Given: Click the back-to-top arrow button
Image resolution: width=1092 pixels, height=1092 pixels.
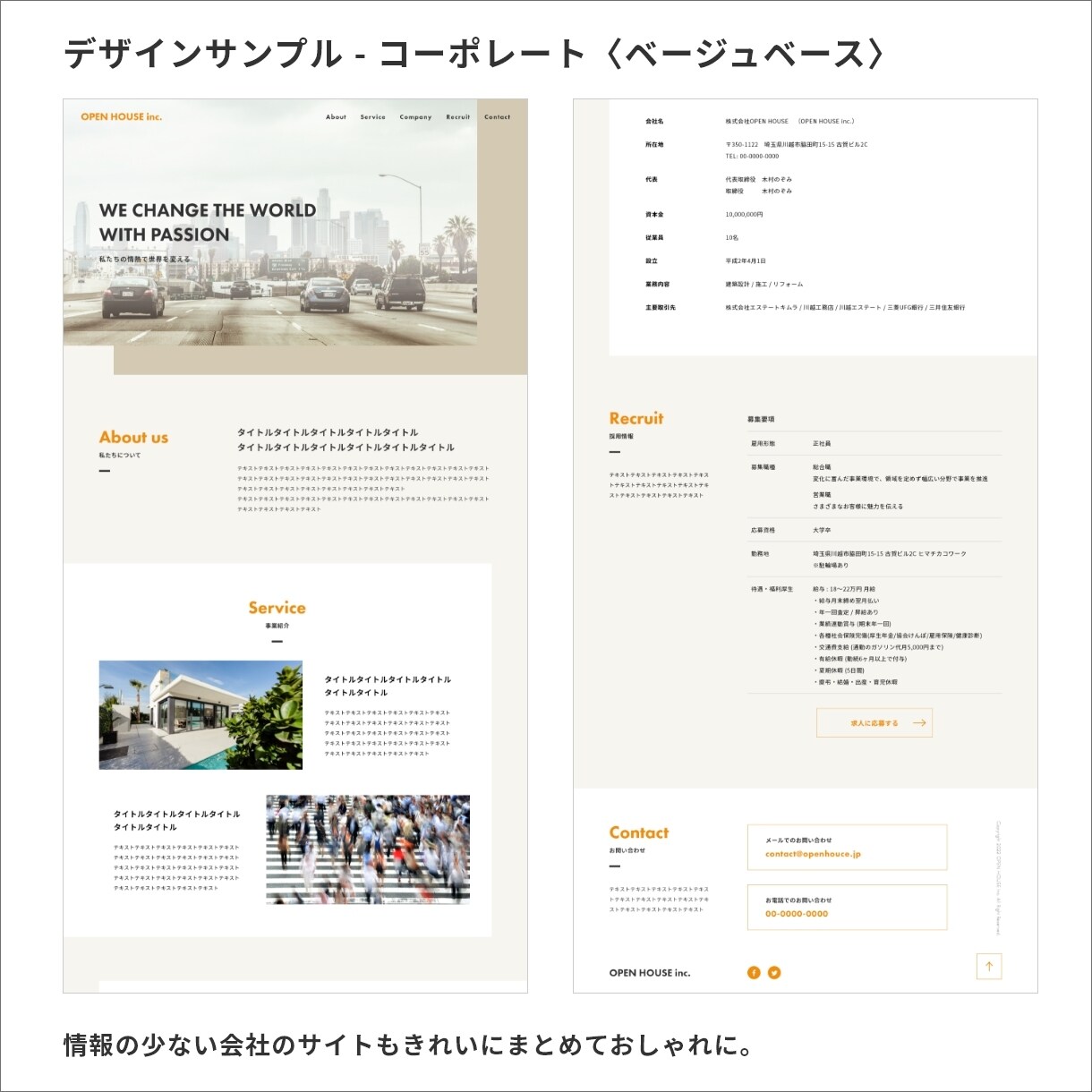Looking at the screenshot, I should tap(989, 967).
